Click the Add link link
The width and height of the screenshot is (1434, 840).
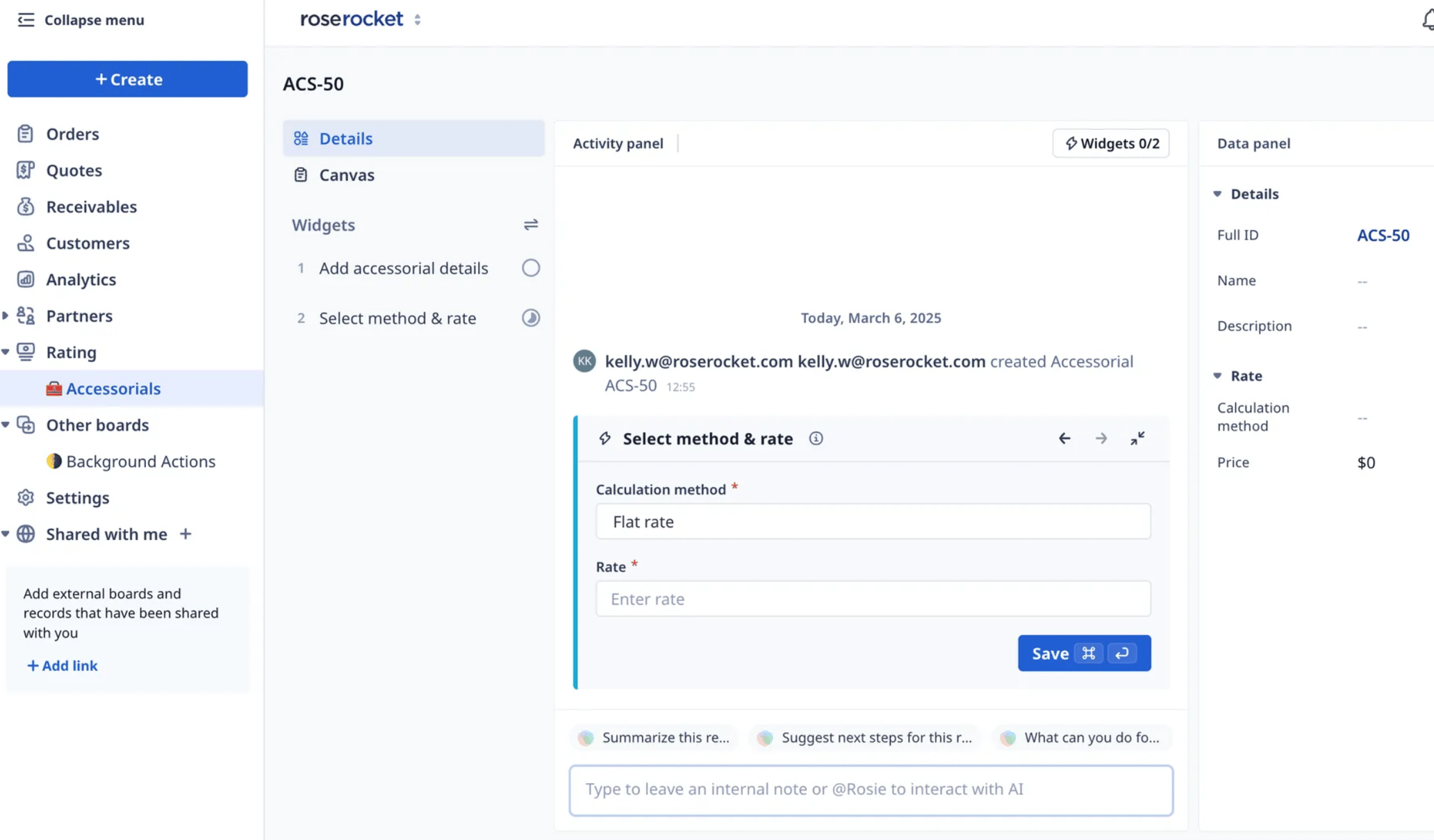click(62, 666)
